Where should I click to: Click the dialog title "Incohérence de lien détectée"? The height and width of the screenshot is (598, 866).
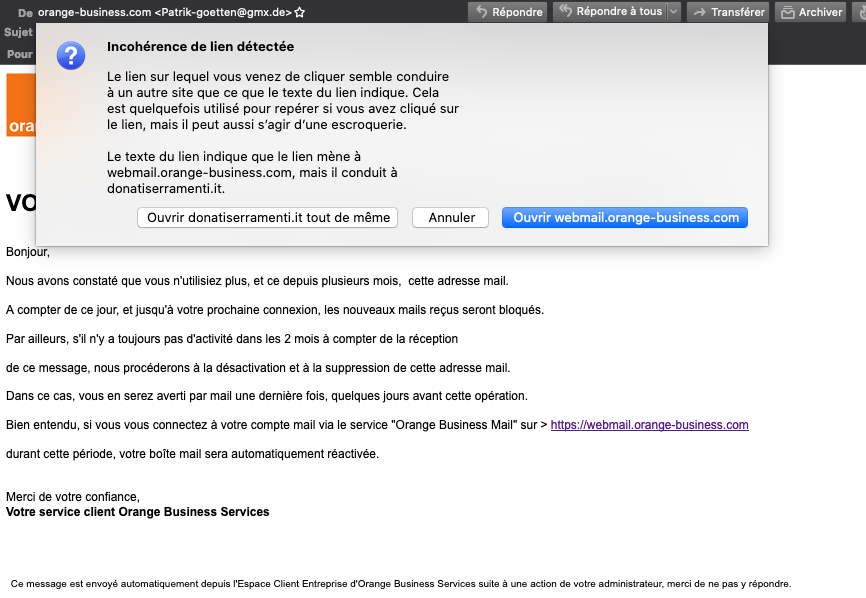tap(200, 47)
